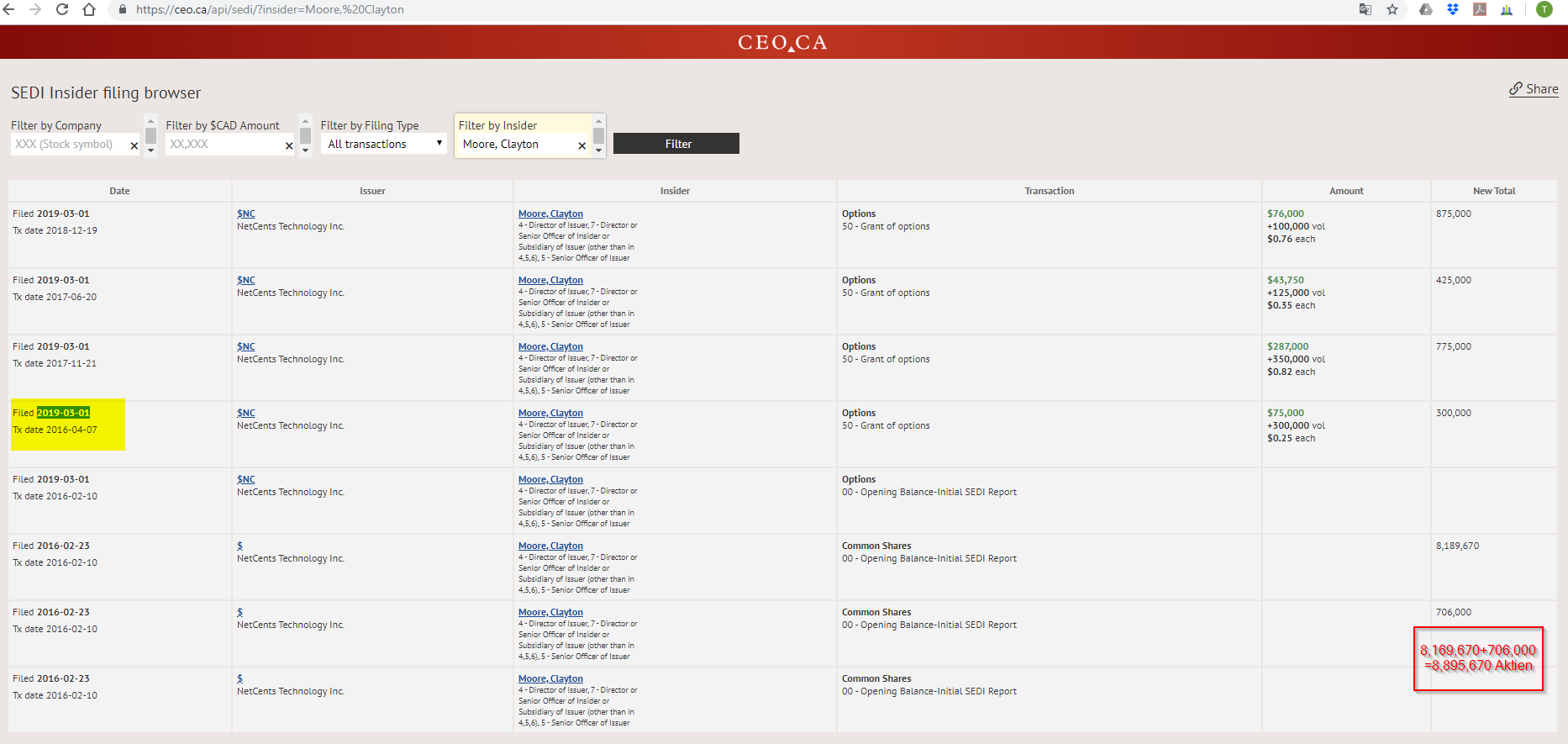Click the Share link
Viewport: 1568px width, 744px height.
[1534, 89]
